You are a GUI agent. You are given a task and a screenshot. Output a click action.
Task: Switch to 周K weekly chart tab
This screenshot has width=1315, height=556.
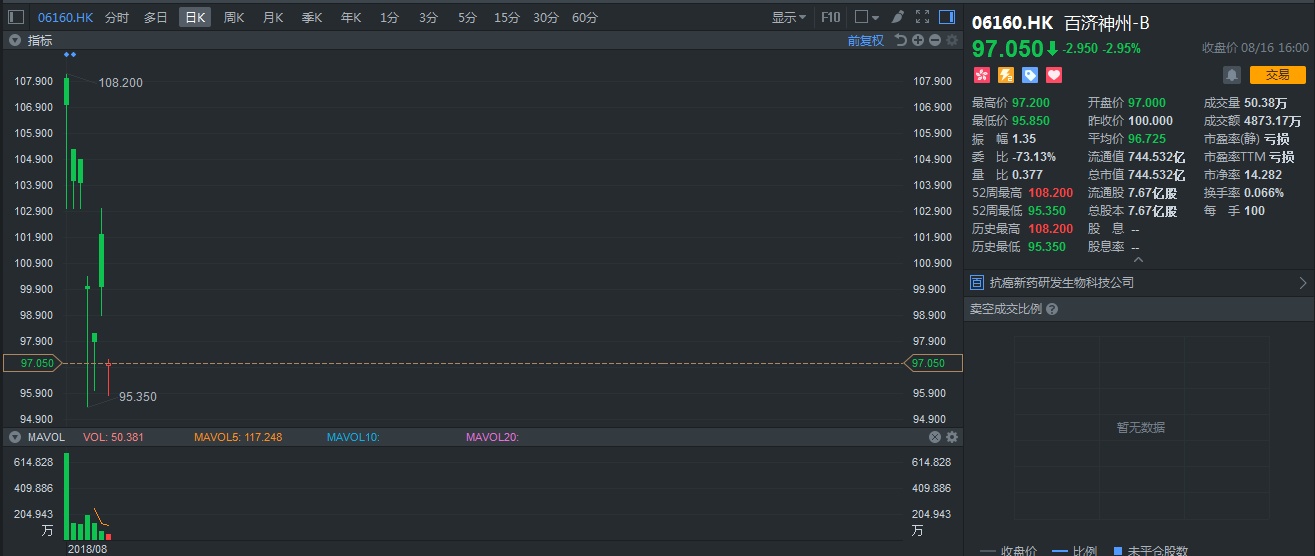pyautogui.click(x=234, y=17)
